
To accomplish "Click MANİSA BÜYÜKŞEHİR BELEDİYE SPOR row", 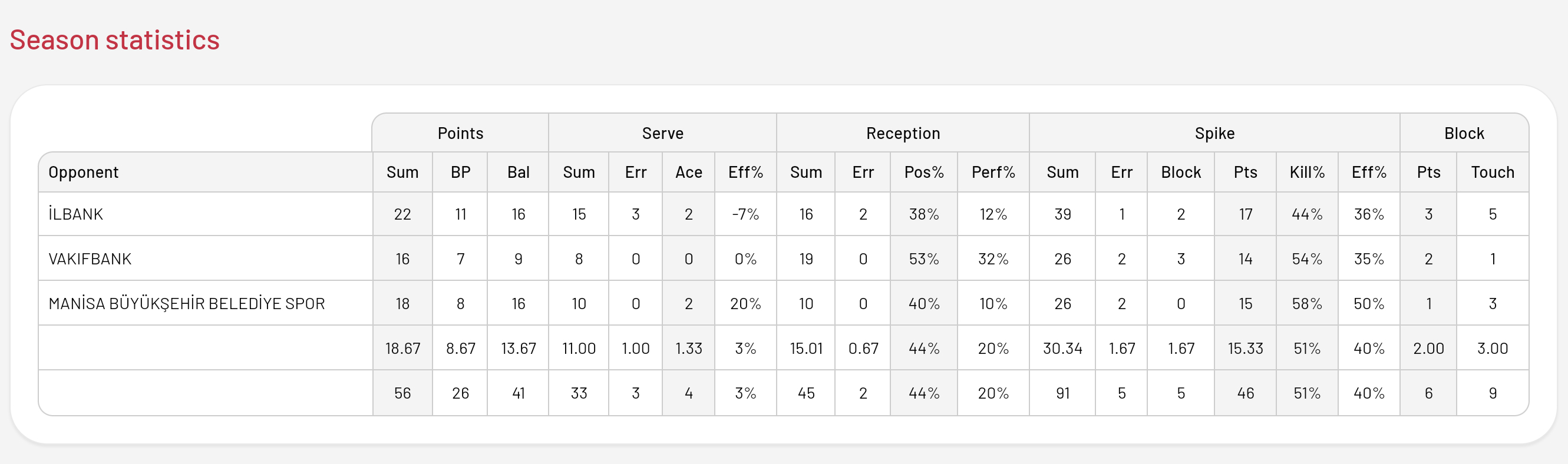I will (783, 303).
